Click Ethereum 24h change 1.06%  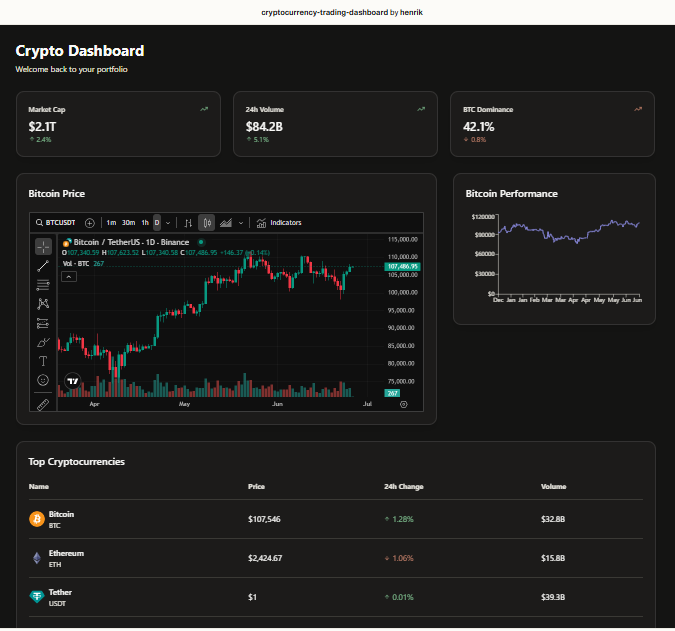tap(399, 558)
